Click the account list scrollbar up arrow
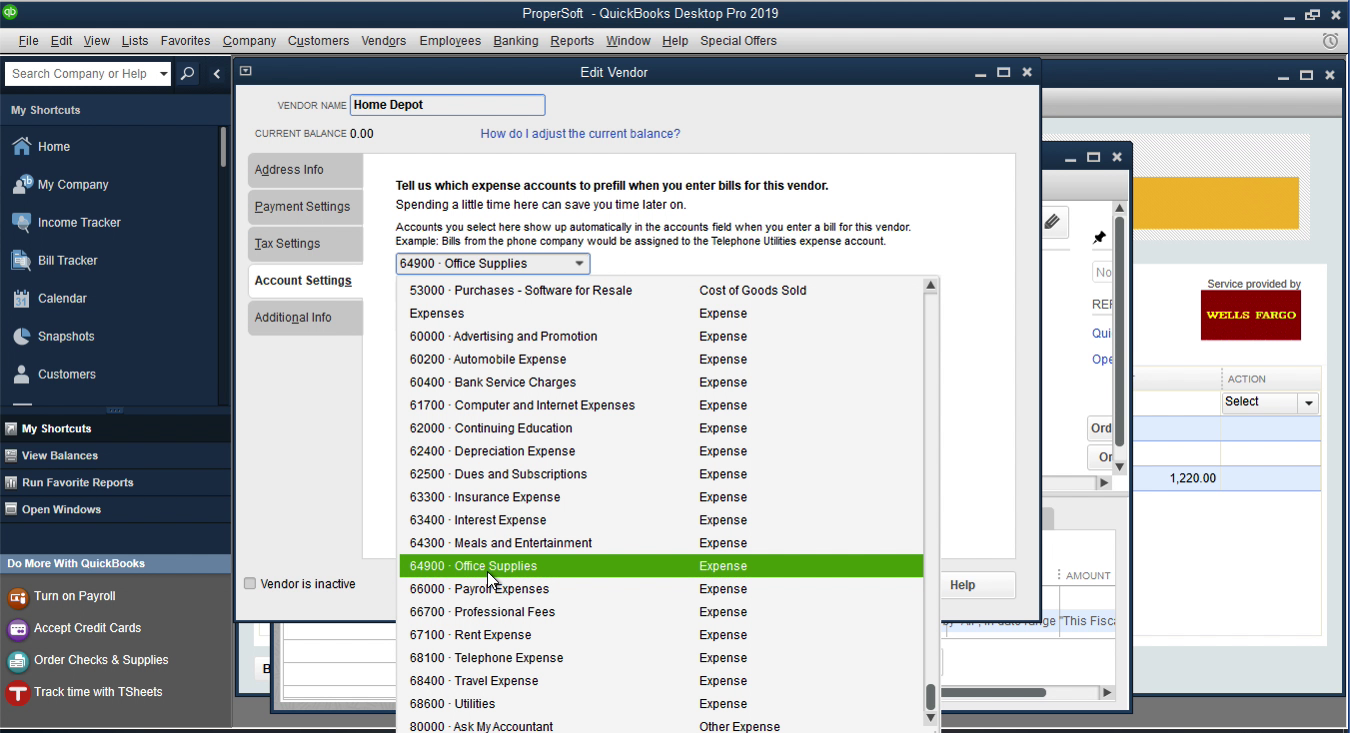Viewport: 1350px width, 733px height. 931,286
